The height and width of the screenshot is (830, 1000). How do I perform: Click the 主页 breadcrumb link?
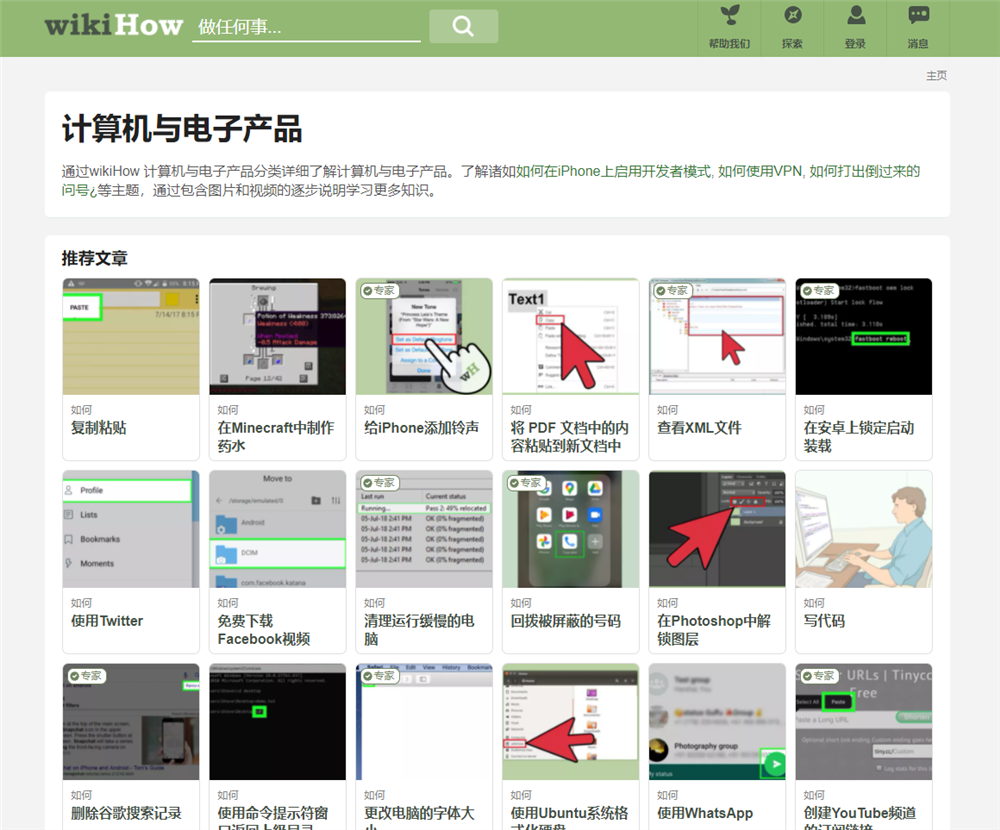tap(936, 75)
